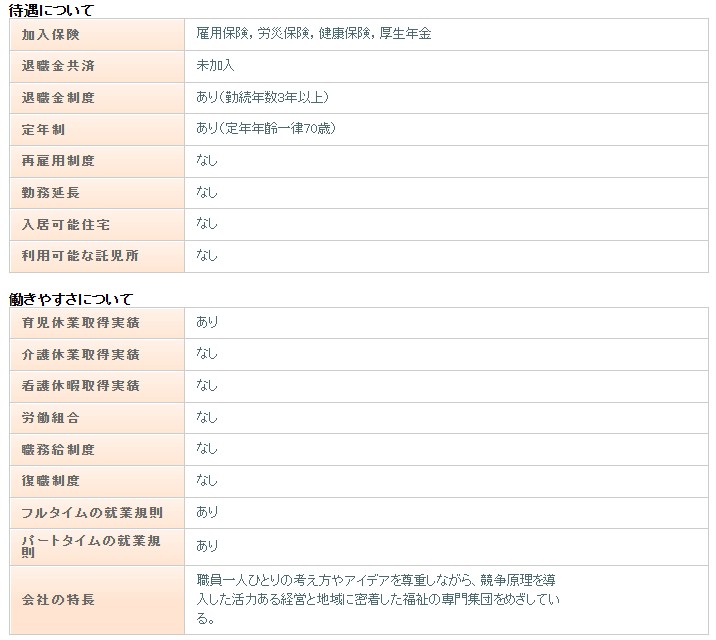Click the フルタイムの就業規則 label cell

[x=92, y=513]
